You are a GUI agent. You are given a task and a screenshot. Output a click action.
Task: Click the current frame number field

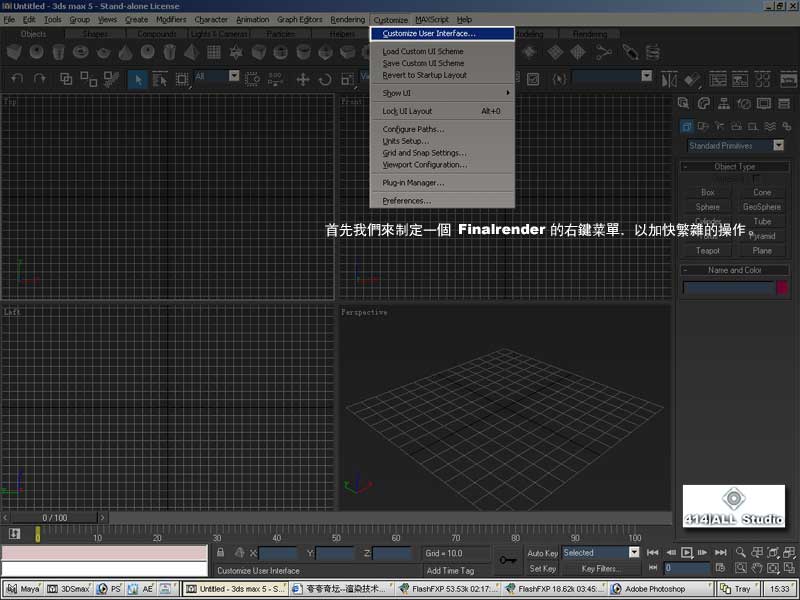pos(687,568)
